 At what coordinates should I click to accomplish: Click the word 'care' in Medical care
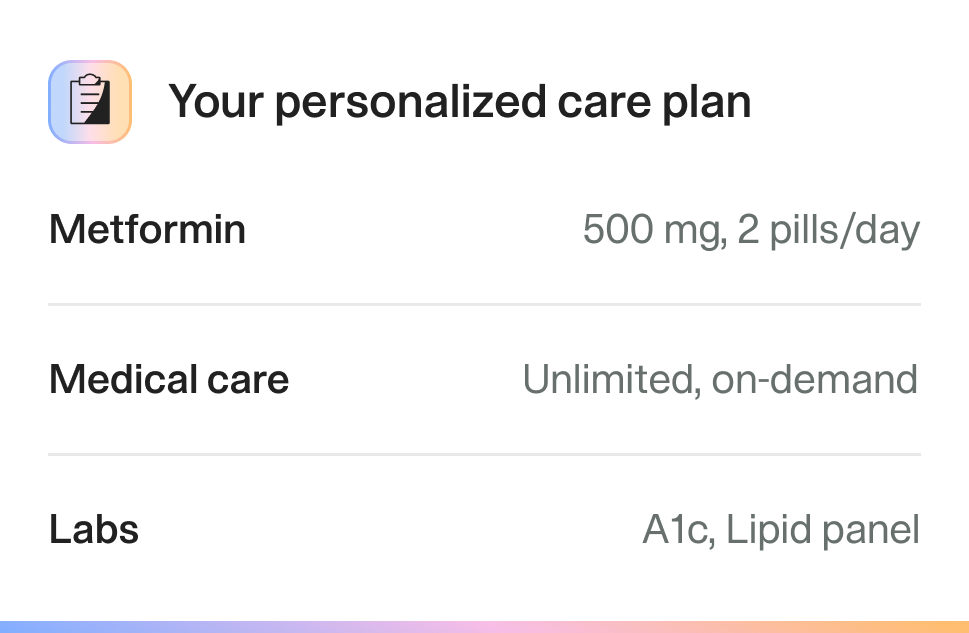tap(248, 381)
